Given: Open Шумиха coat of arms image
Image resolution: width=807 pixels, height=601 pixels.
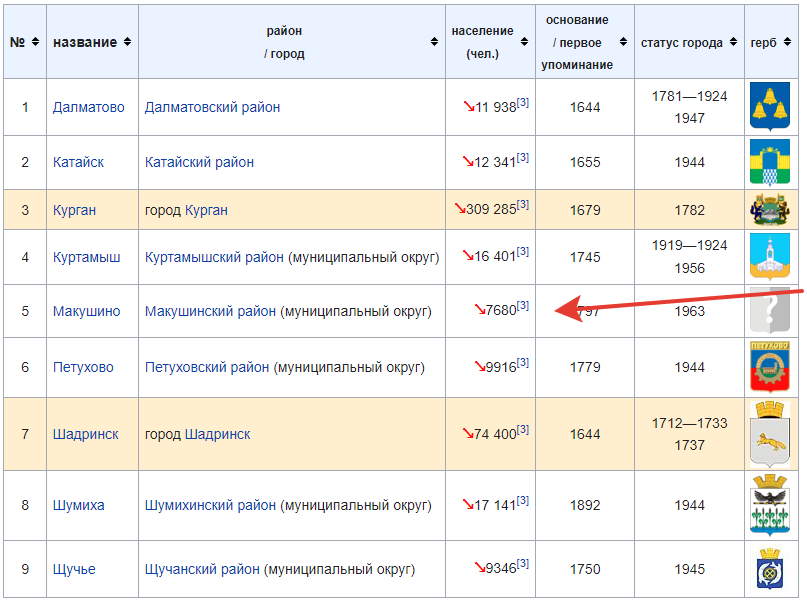Looking at the screenshot, I should click(x=770, y=505).
